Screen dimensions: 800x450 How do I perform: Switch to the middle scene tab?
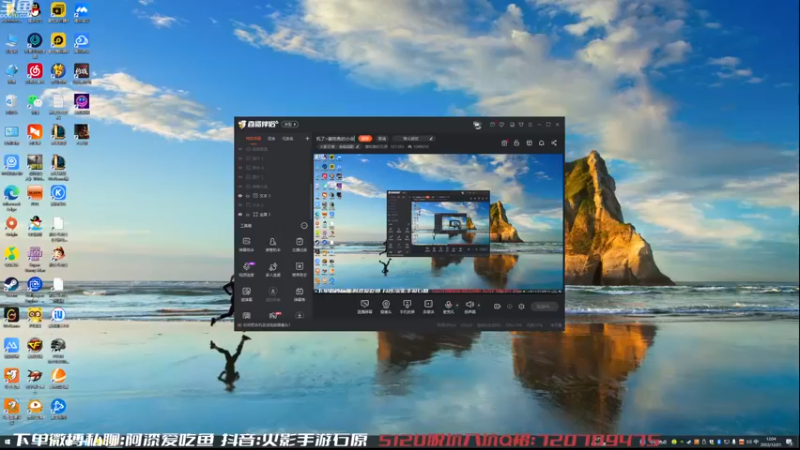tap(272, 138)
